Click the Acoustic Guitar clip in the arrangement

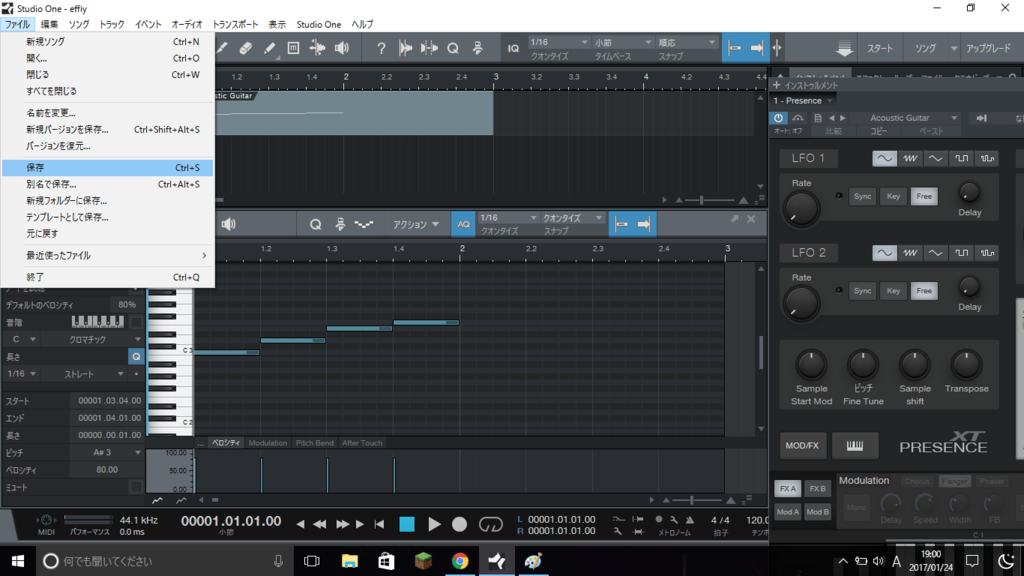tap(354, 113)
